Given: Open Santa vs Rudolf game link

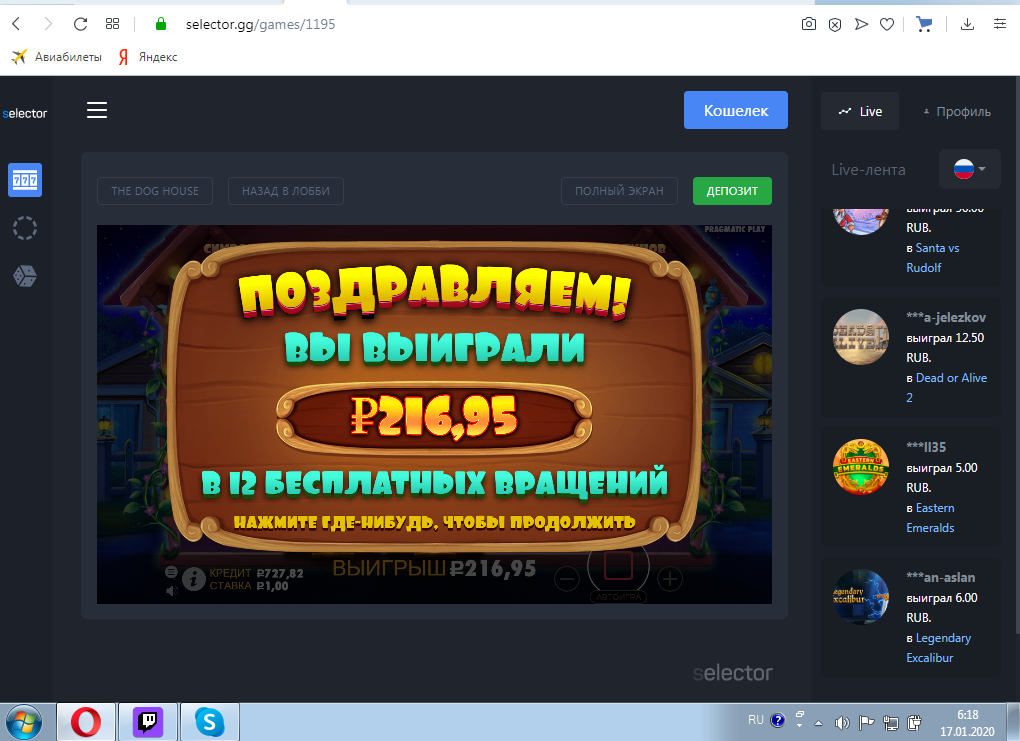Looking at the screenshot, I should pyautogui.click(x=933, y=258).
